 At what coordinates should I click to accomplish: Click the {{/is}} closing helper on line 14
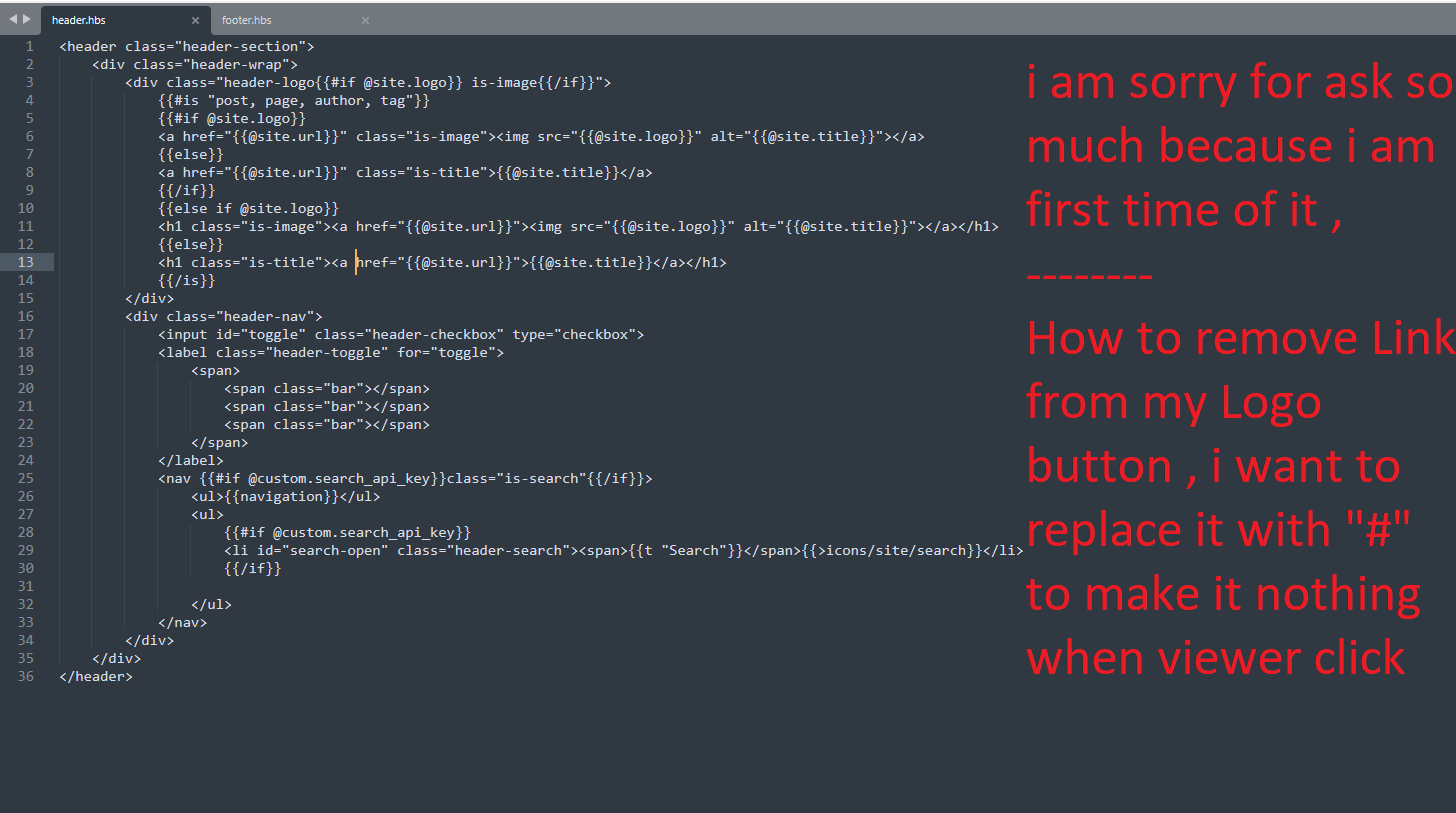(x=187, y=280)
